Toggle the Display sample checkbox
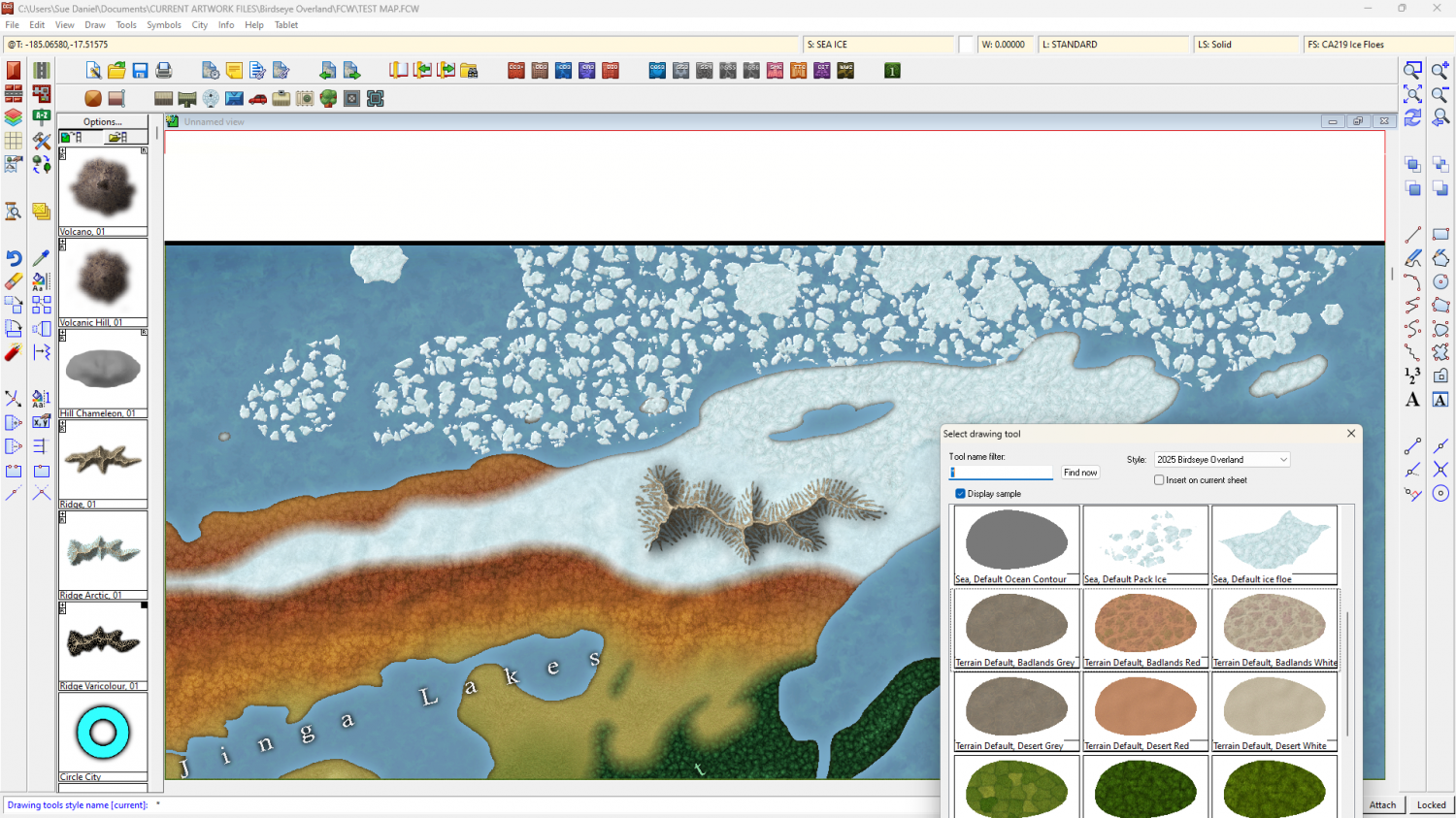 coord(960,494)
